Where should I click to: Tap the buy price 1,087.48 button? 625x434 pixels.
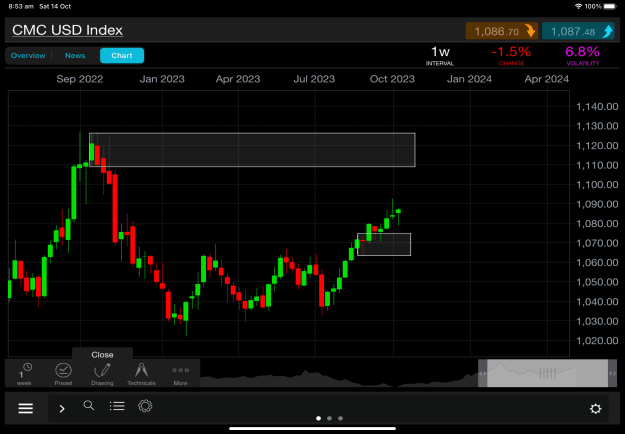(x=578, y=31)
